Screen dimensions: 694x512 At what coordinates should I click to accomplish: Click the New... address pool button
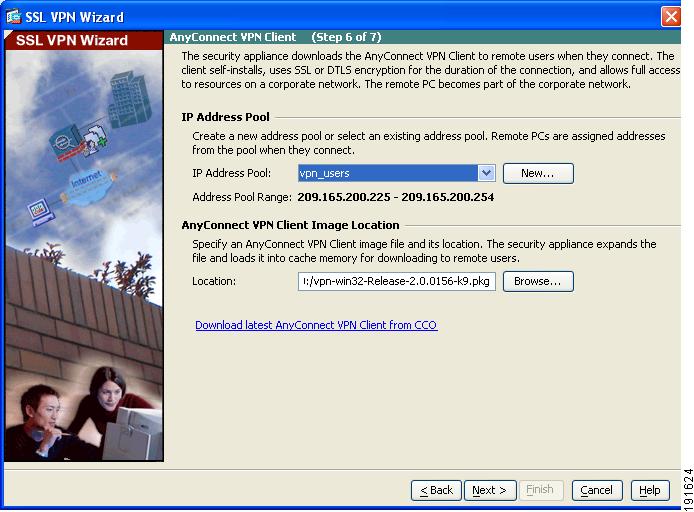click(538, 173)
